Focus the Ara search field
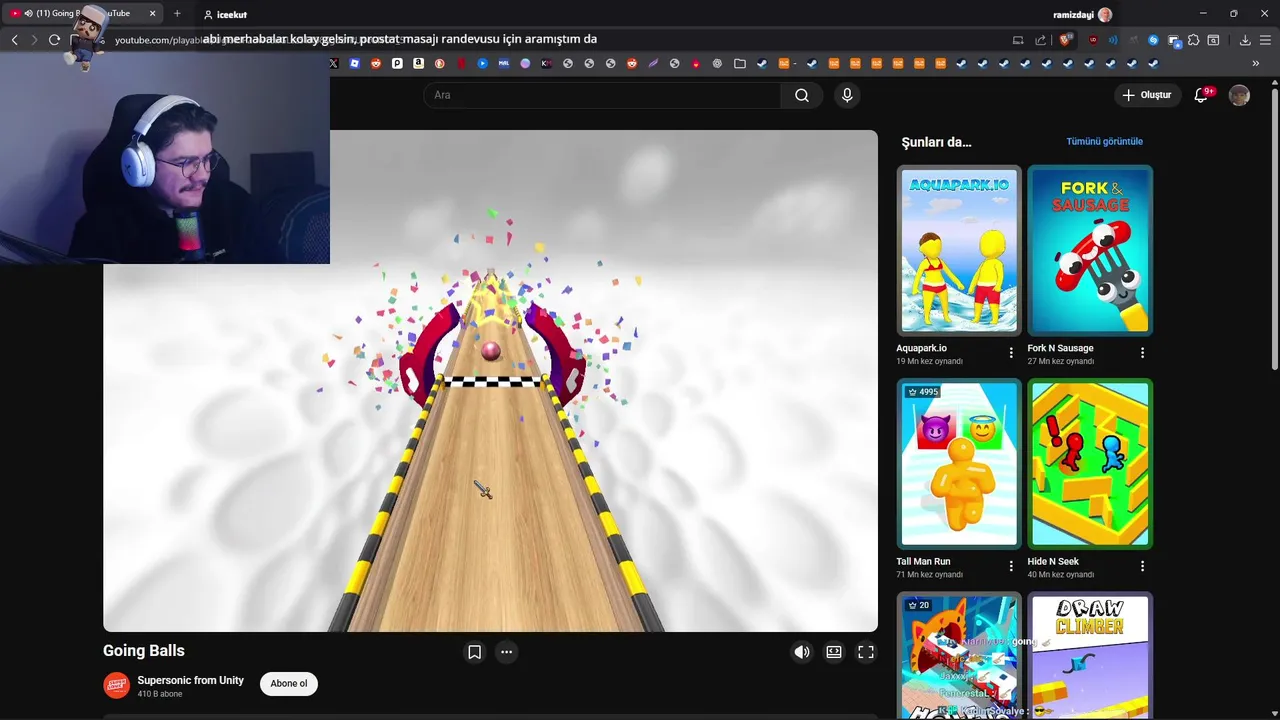The image size is (1280, 720). (602, 95)
